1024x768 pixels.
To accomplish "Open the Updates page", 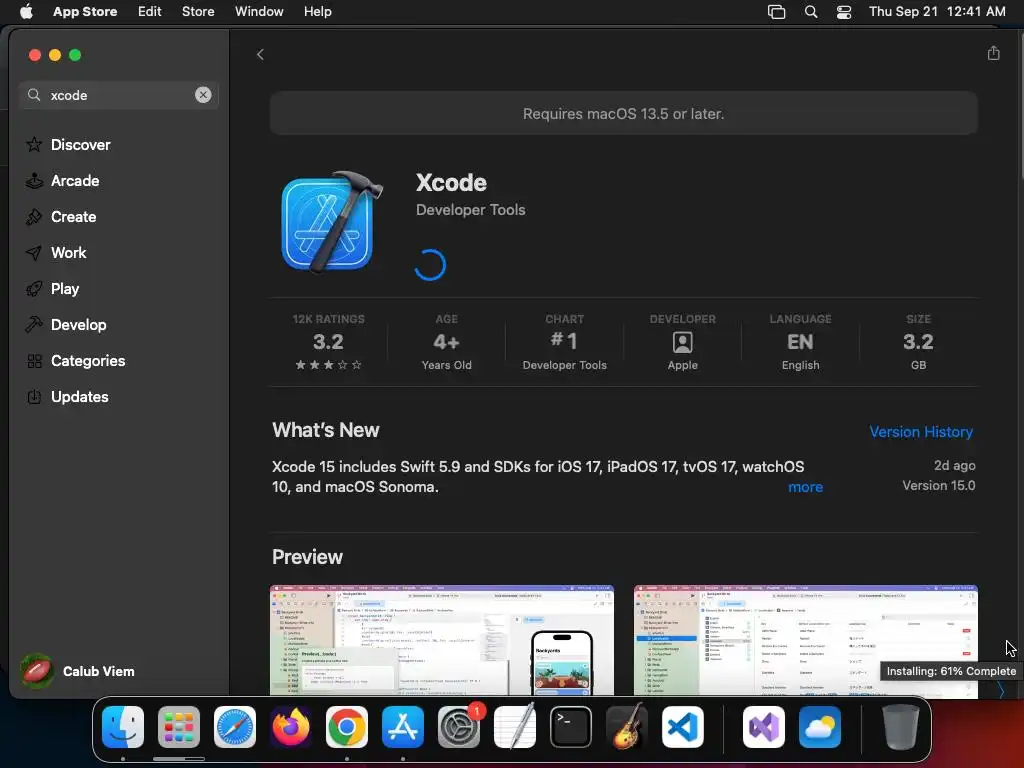I will tap(67, 396).
